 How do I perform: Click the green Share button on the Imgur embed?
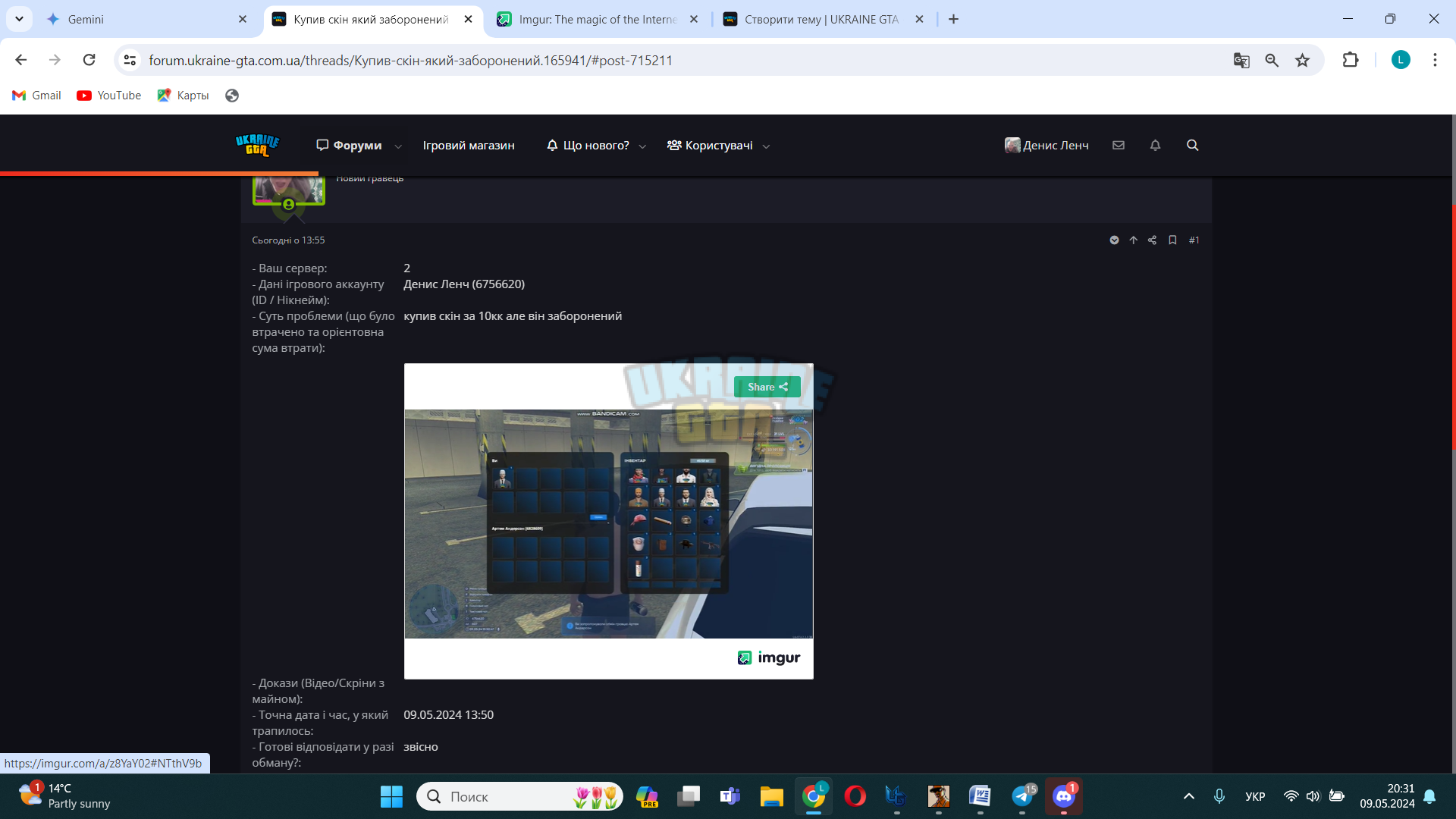767,387
